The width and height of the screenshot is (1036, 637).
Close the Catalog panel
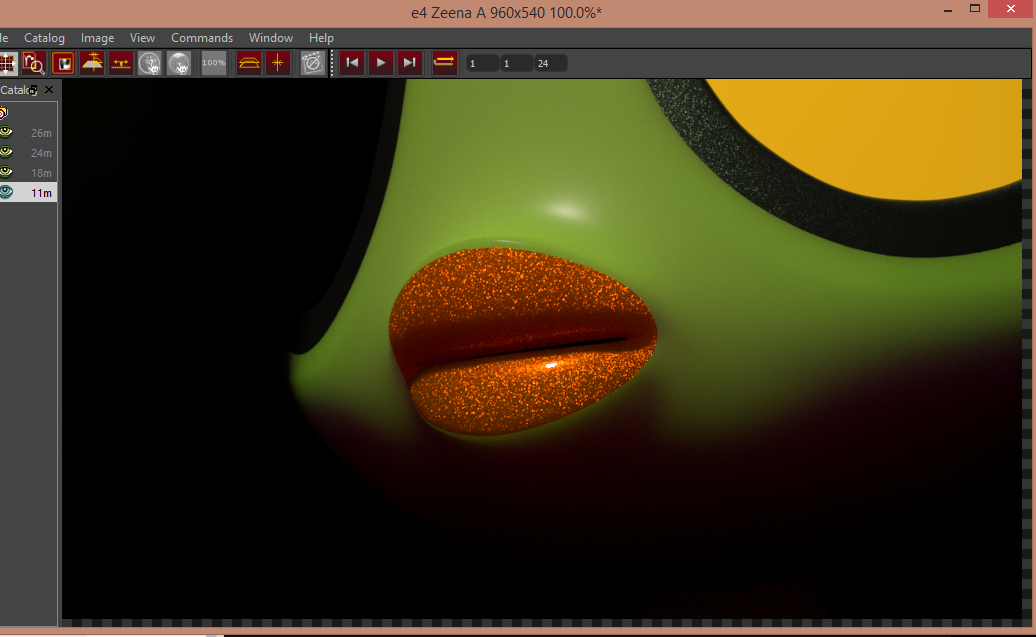[49, 89]
